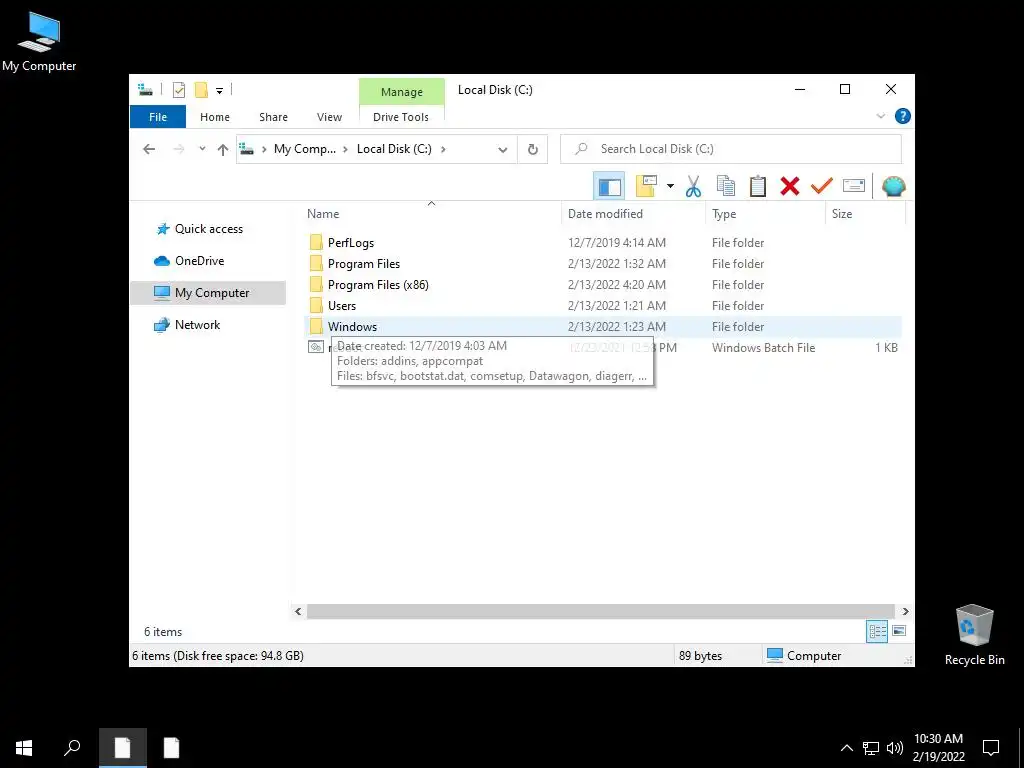The height and width of the screenshot is (768, 1024).
Task: Click the Paste clipboard icon
Action: [758, 186]
